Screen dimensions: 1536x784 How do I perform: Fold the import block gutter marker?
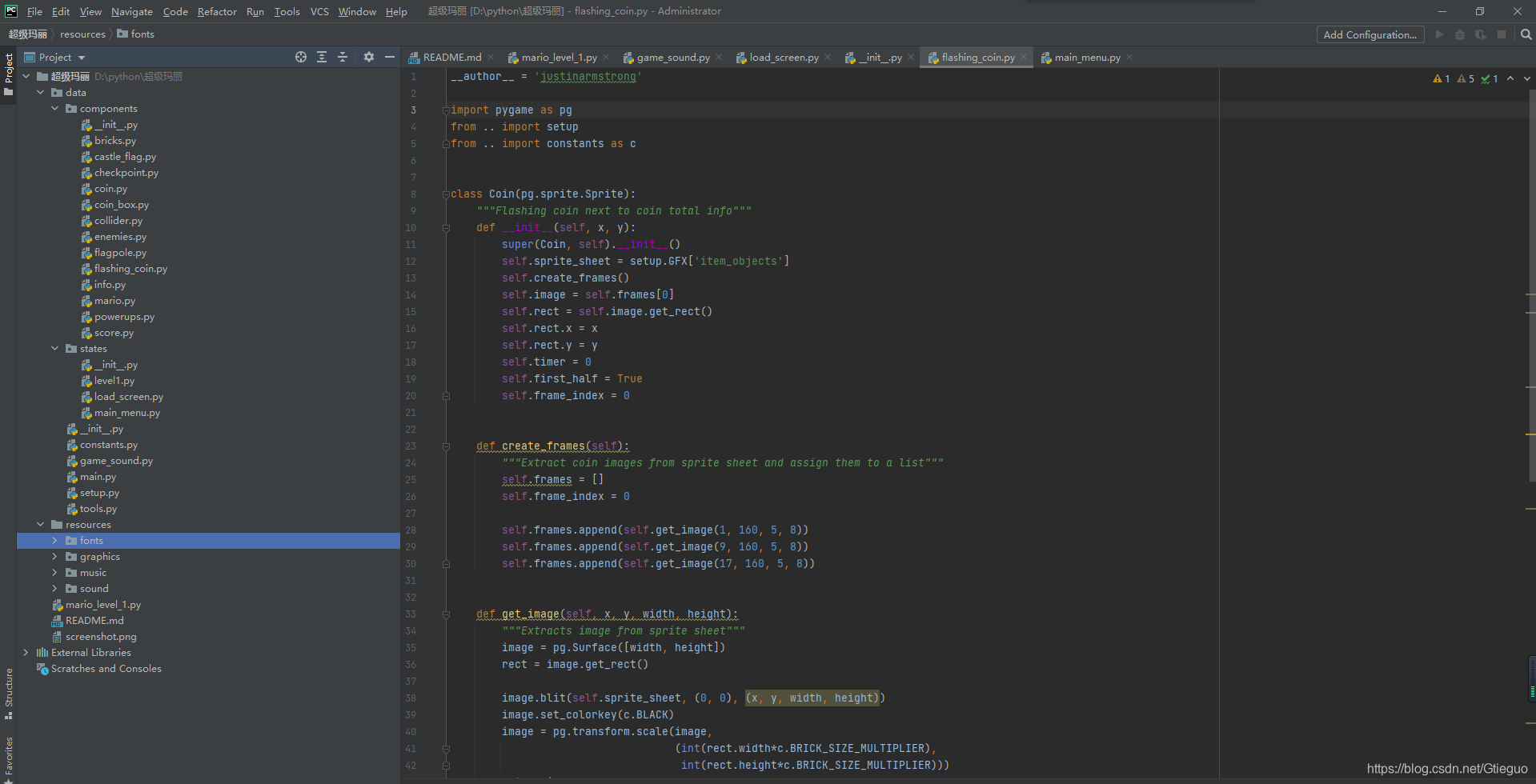point(446,110)
